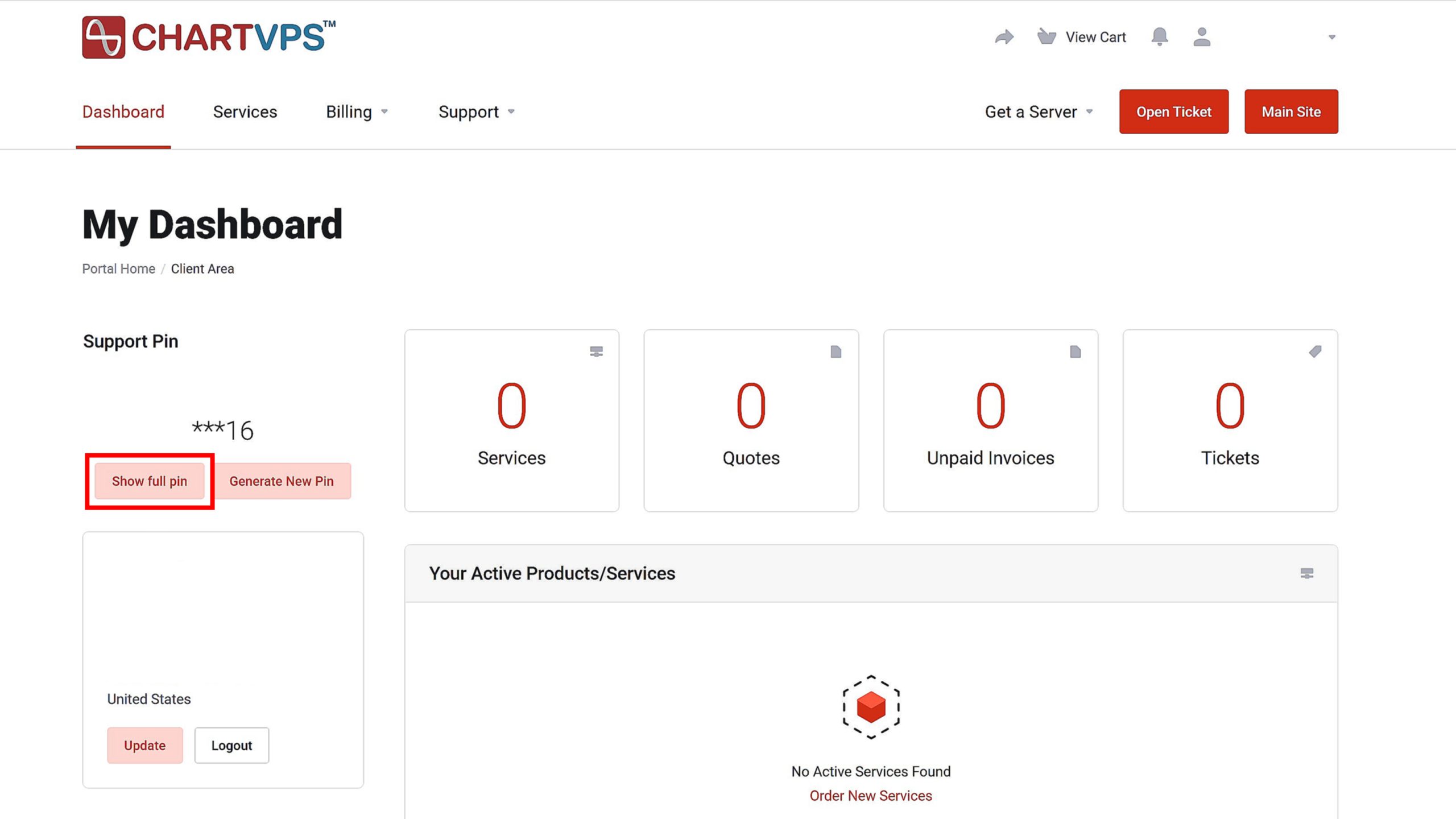This screenshot has height=819, width=1456.
Task: Open the notifications bell
Action: (1159, 37)
